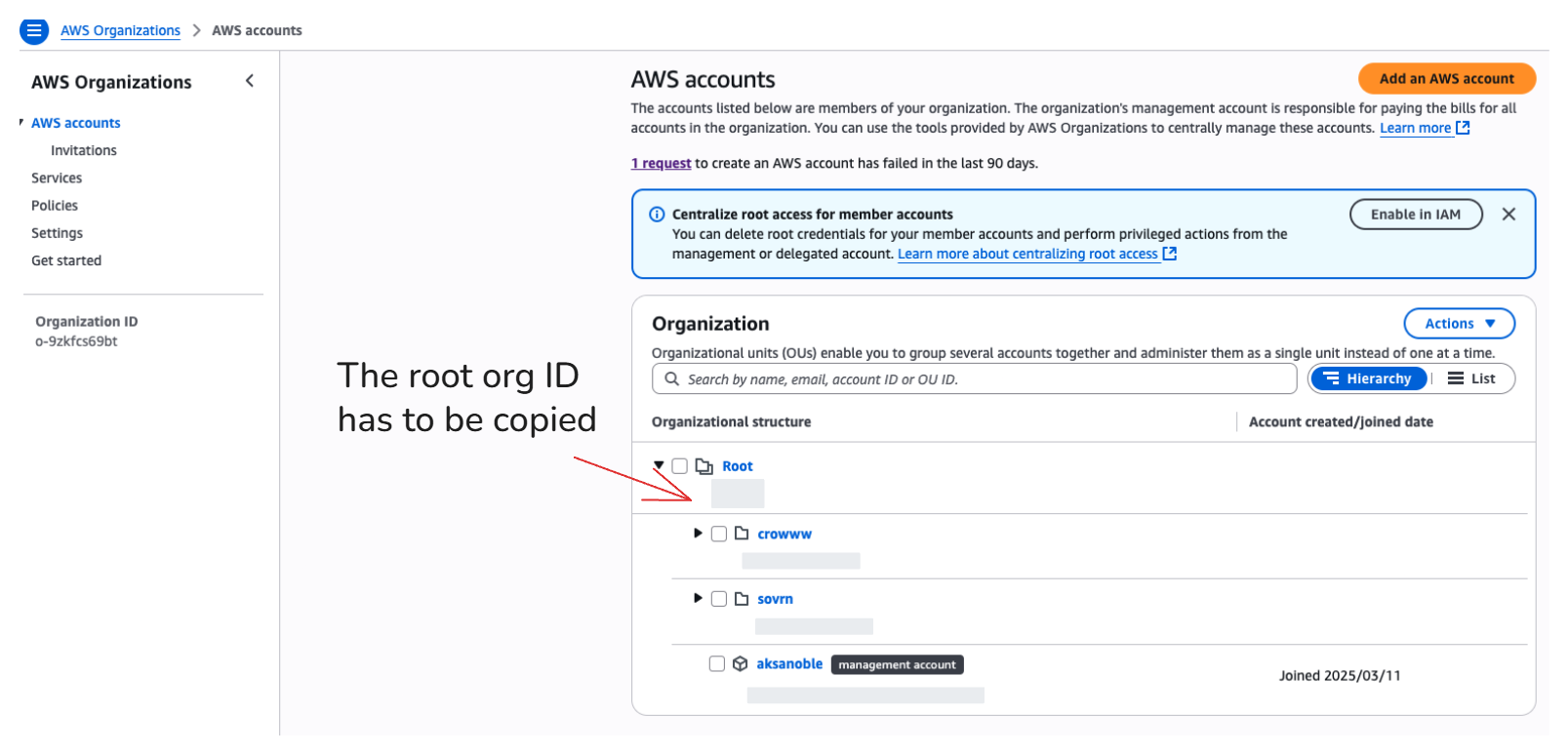Select the crowww checkbox
This screenshot has width=1568, height=755.
719,534
